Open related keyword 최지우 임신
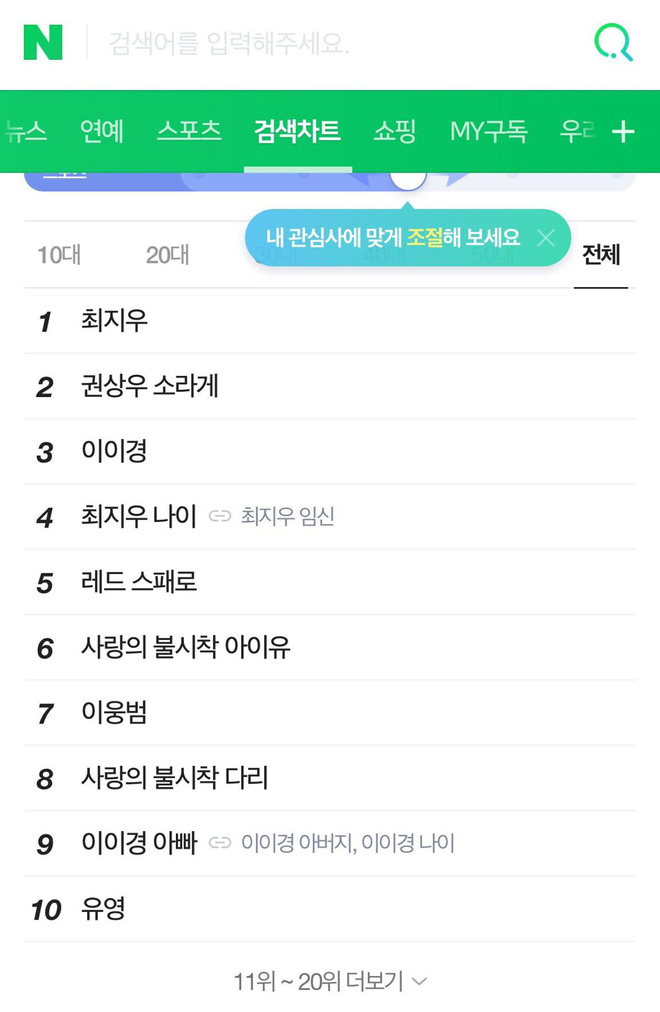This screenshot has width=660, height=1012. (x=287, y=516)
